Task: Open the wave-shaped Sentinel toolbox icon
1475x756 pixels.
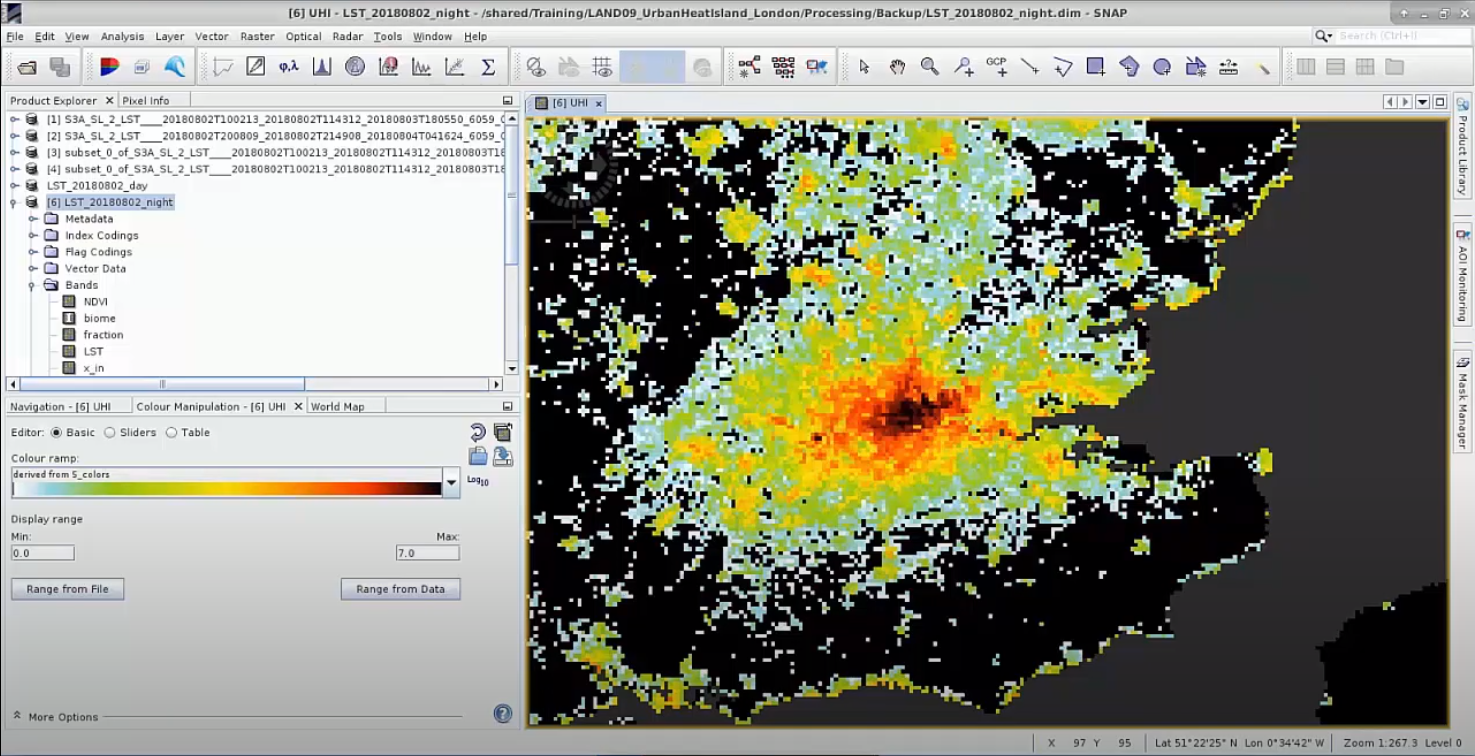Action: [175, 67]
